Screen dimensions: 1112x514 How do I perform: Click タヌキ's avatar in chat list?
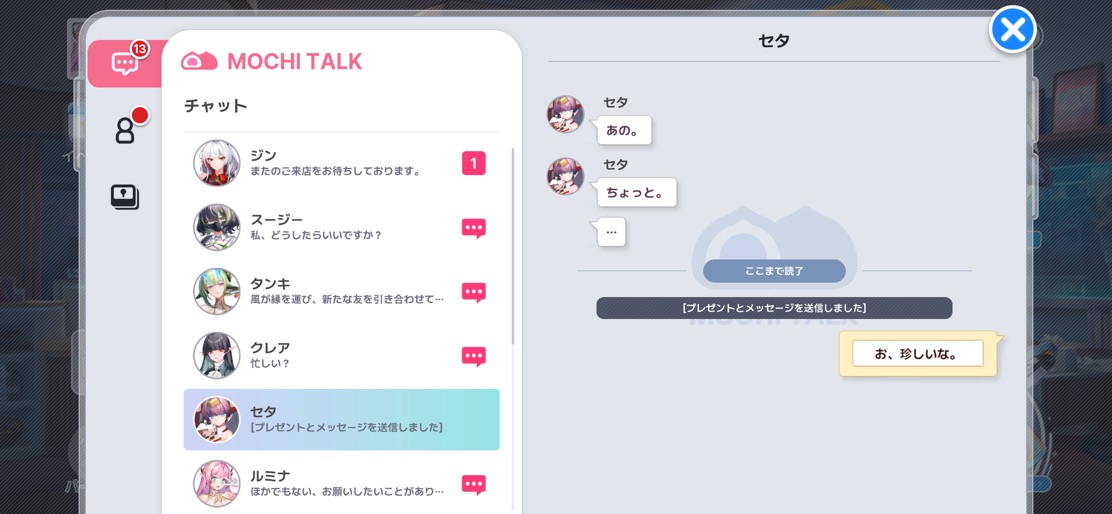pyautogui.click(x=217, y=291)
